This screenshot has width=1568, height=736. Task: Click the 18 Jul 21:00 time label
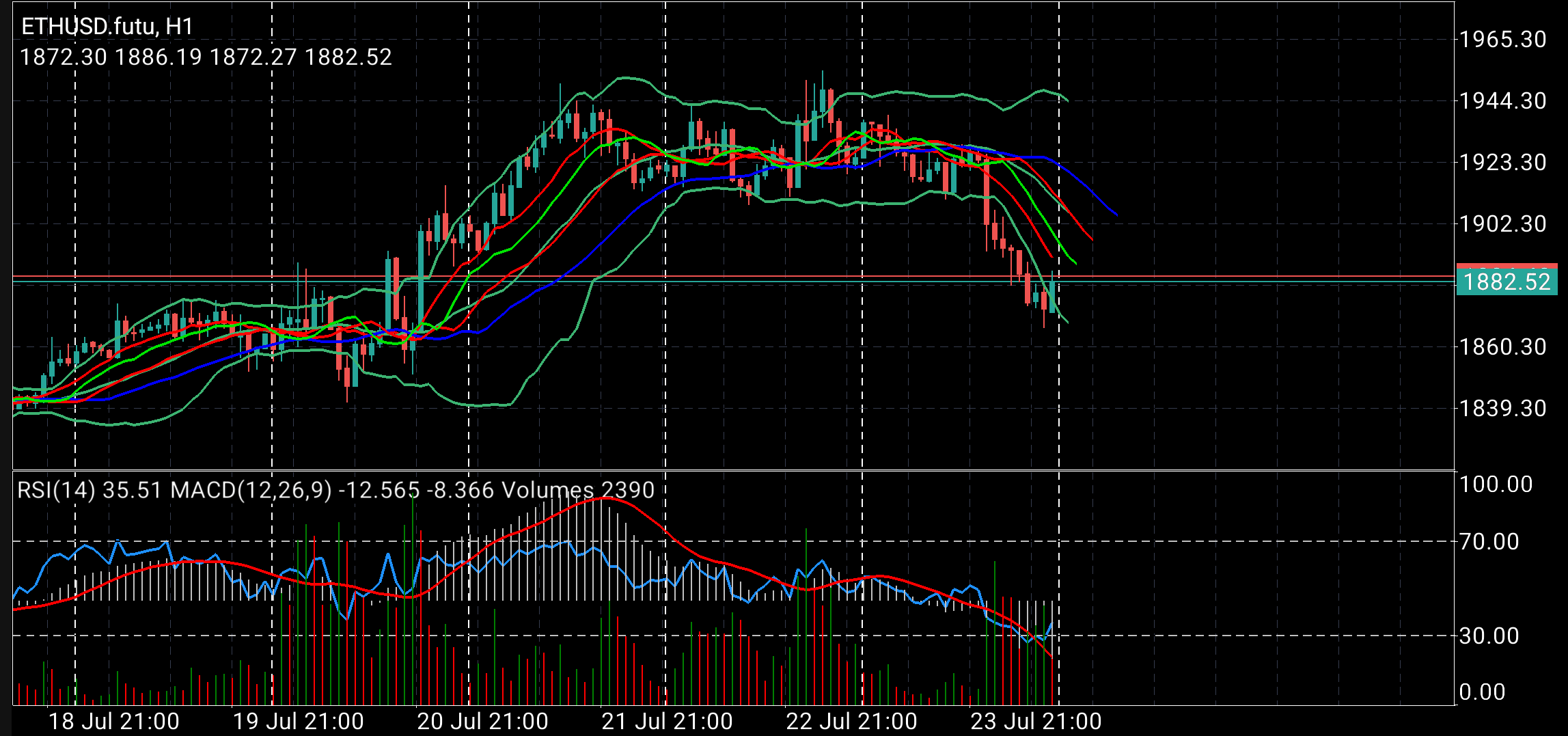tap(114, 721)
